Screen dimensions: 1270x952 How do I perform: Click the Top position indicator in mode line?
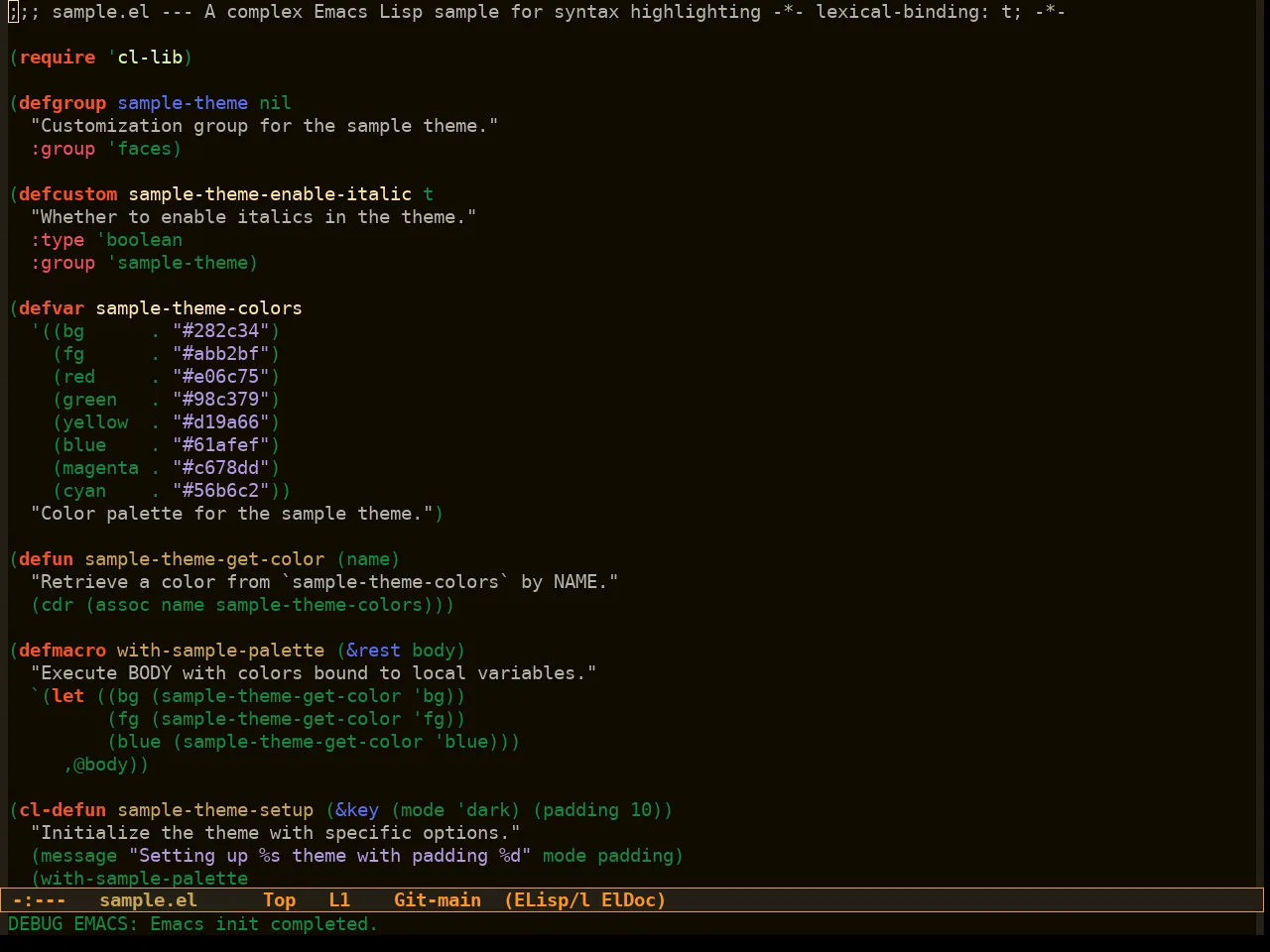pyautogui.click(x=279, y=900)
